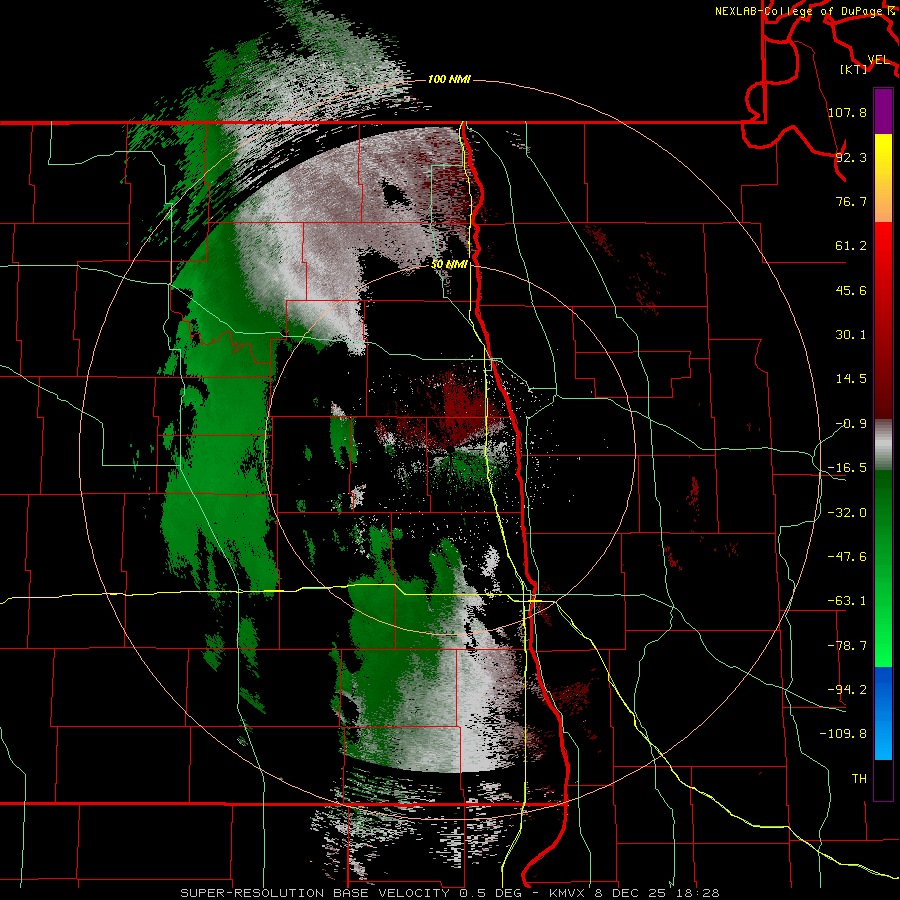Click the 45.6 velocity scale label
900x900 pixels.
(851, 290)
